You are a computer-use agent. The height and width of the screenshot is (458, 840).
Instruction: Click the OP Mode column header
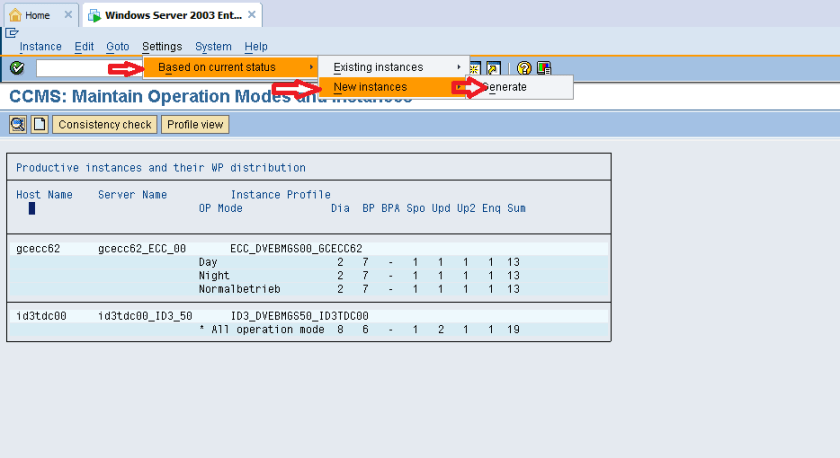pos(221,208)
